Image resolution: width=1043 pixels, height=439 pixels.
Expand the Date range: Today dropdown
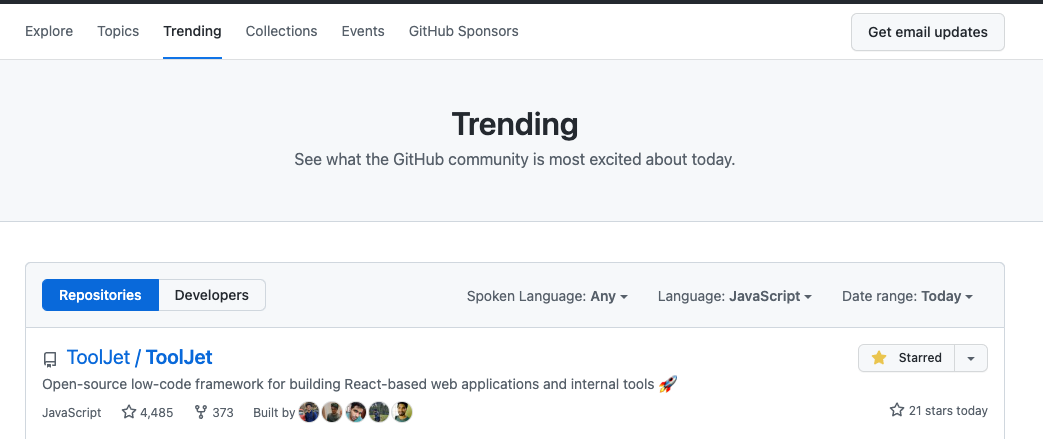pos(907,296)
